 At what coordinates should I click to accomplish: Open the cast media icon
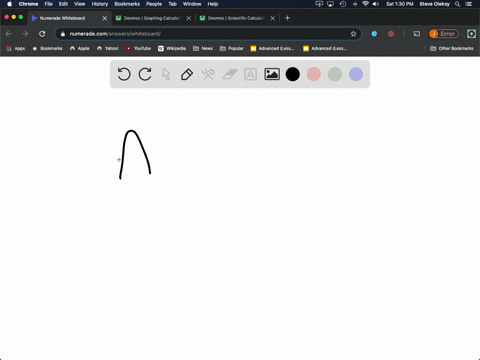[417, 34]
